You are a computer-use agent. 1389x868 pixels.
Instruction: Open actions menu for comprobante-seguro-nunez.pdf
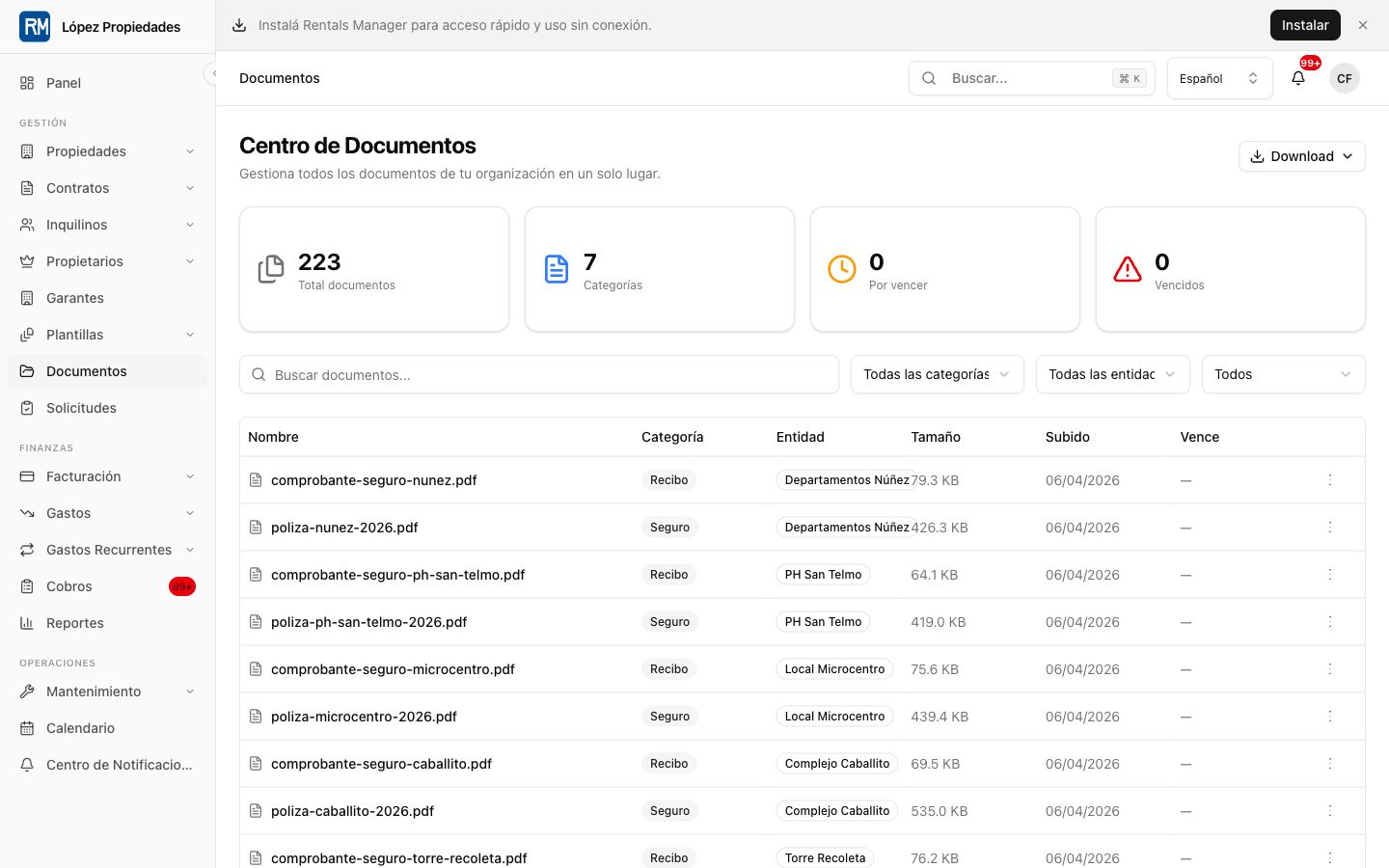click(1330, 479)
